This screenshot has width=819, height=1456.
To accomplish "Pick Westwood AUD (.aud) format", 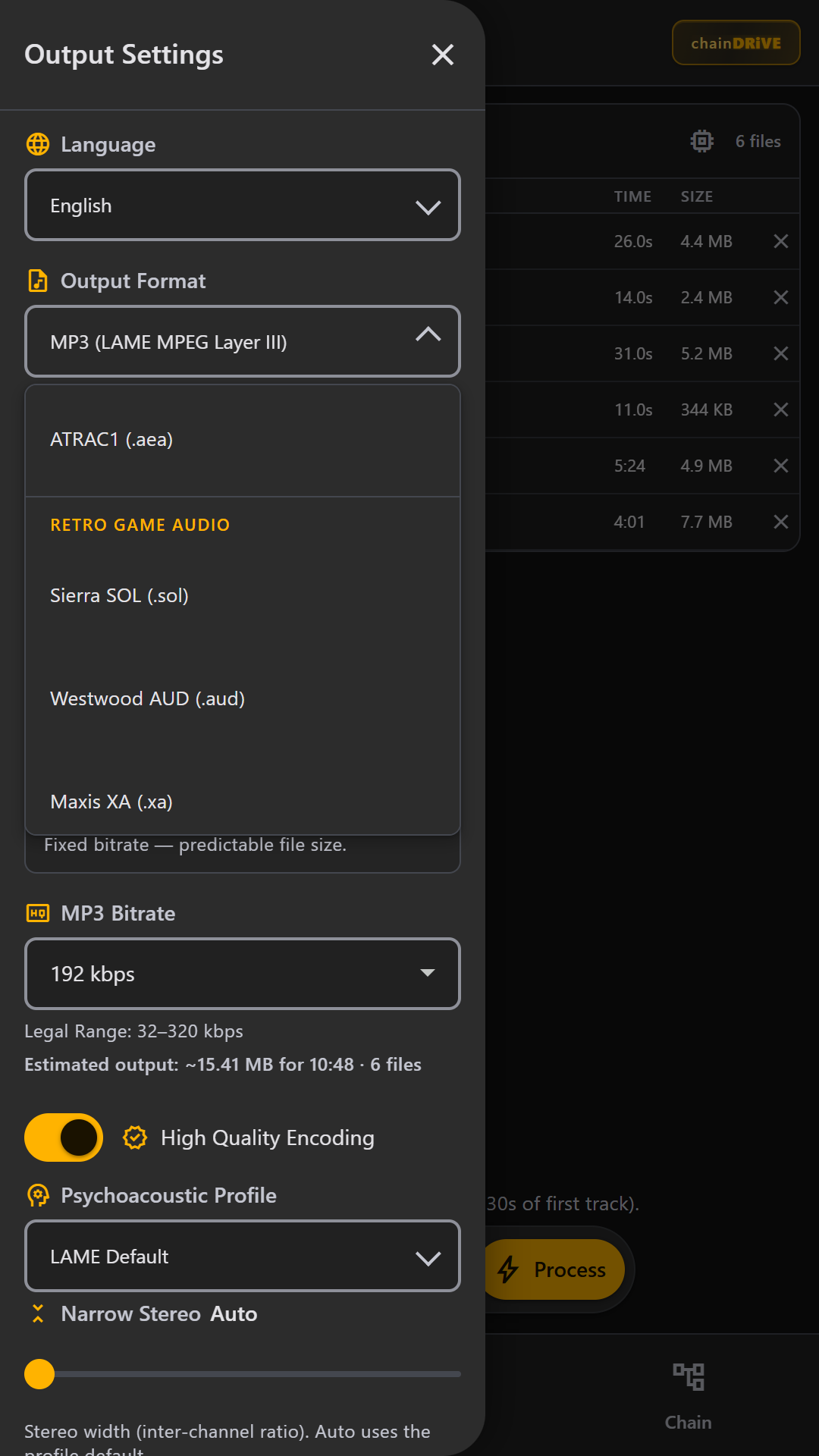I will pyautogui.click(x=243, y=698).
